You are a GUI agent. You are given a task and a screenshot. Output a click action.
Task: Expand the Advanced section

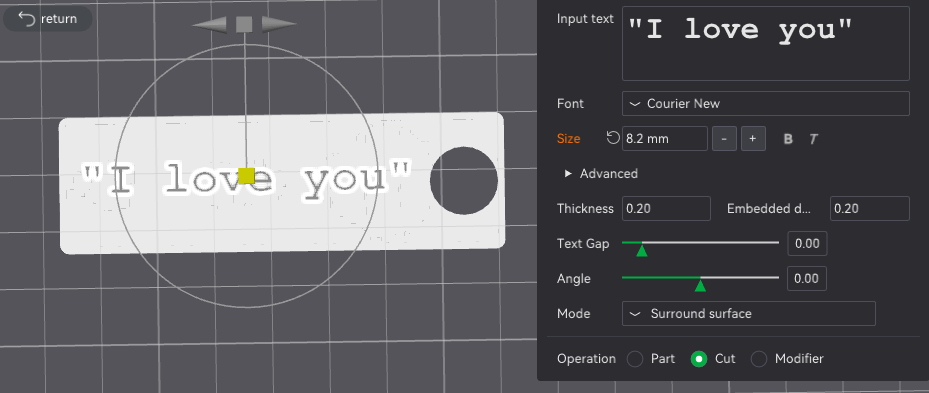coord(601,174)
